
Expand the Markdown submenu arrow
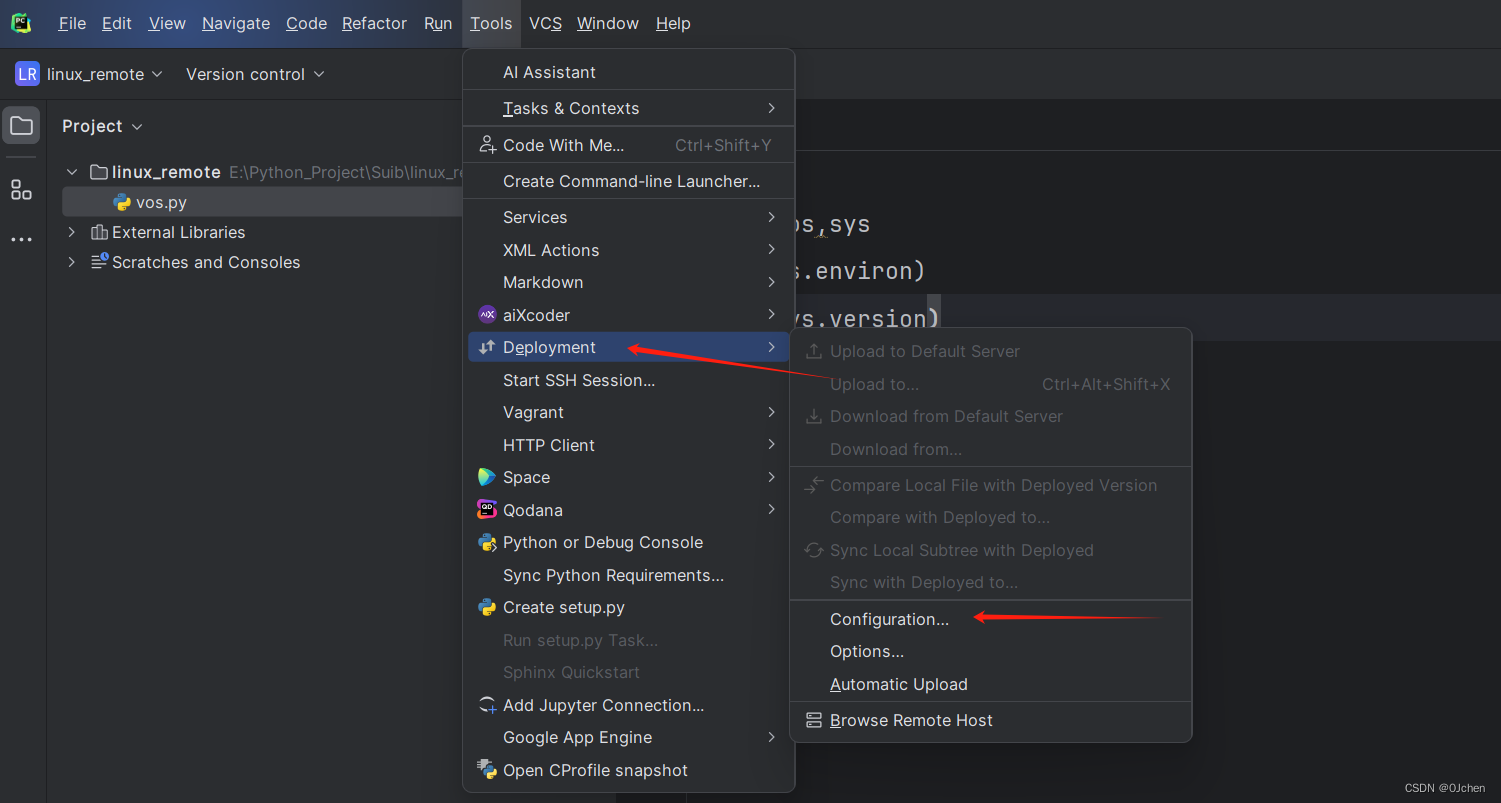pyautogui.click(x=771, y=282)
